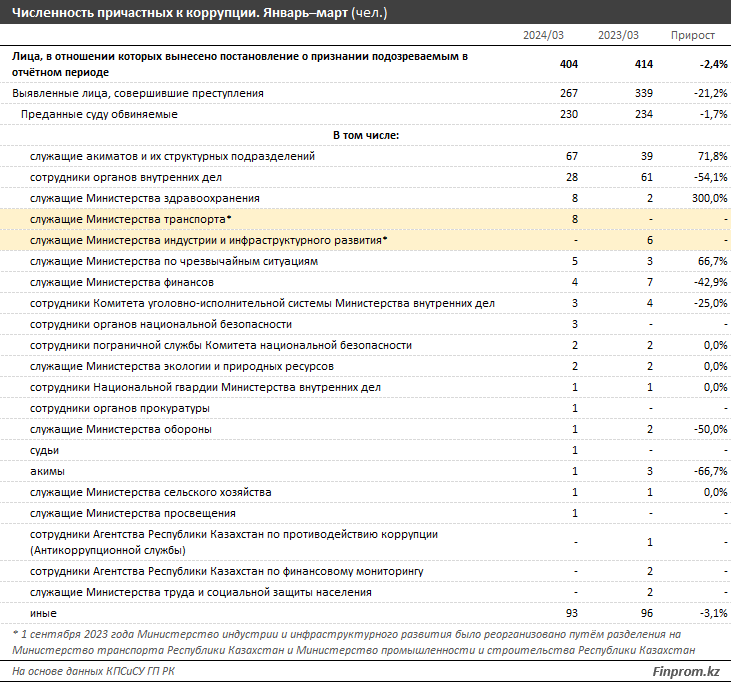This screenshot has height=682, width=731.
Task: Click the 71,8% growth value for акиматов
Action: tap(711, 156)
